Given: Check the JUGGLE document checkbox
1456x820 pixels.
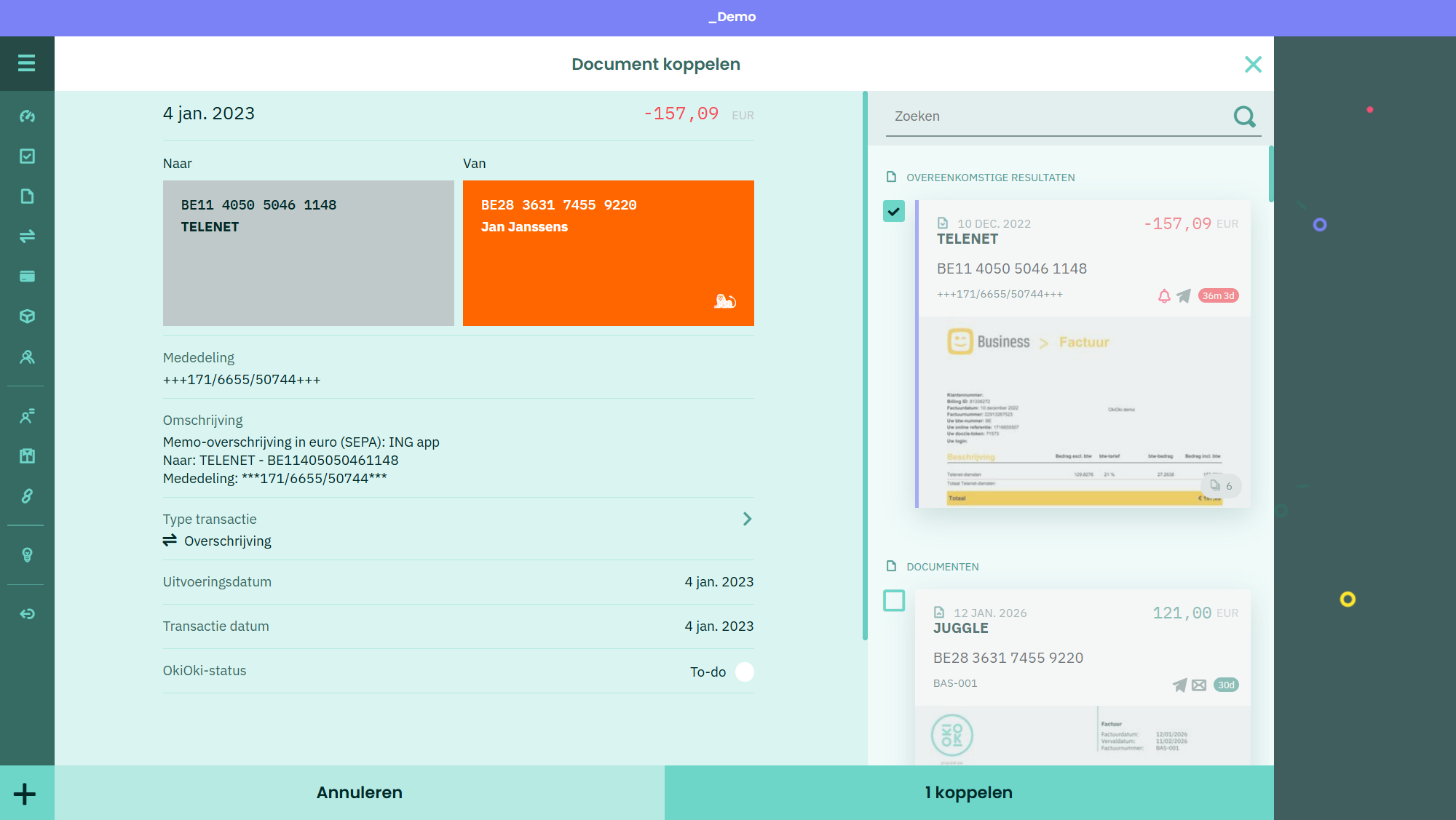Looking at the screenshot, I should (x=894, y=601).
